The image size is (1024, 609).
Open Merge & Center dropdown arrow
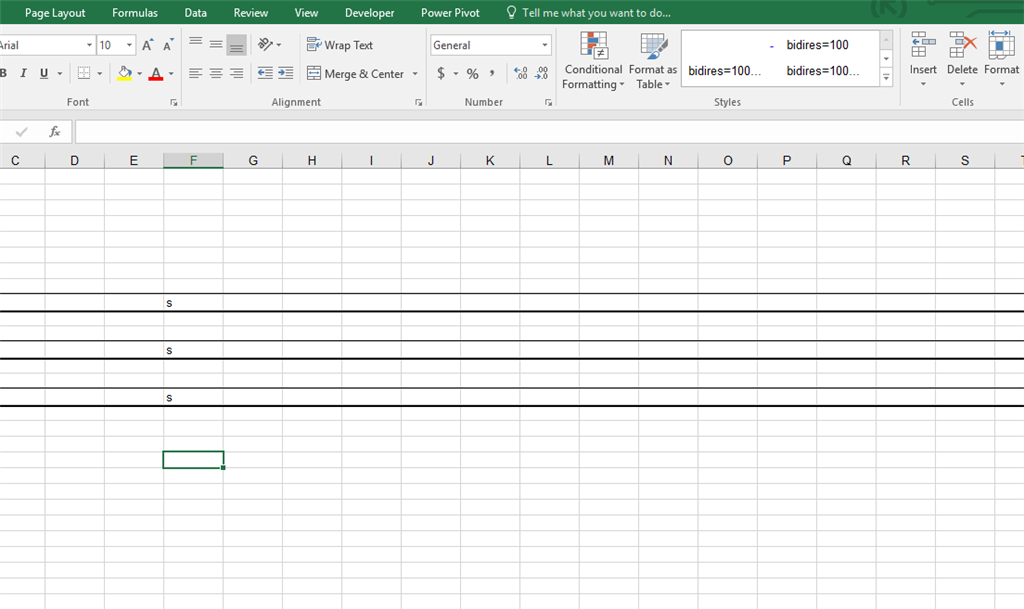(x=415, y=74)
